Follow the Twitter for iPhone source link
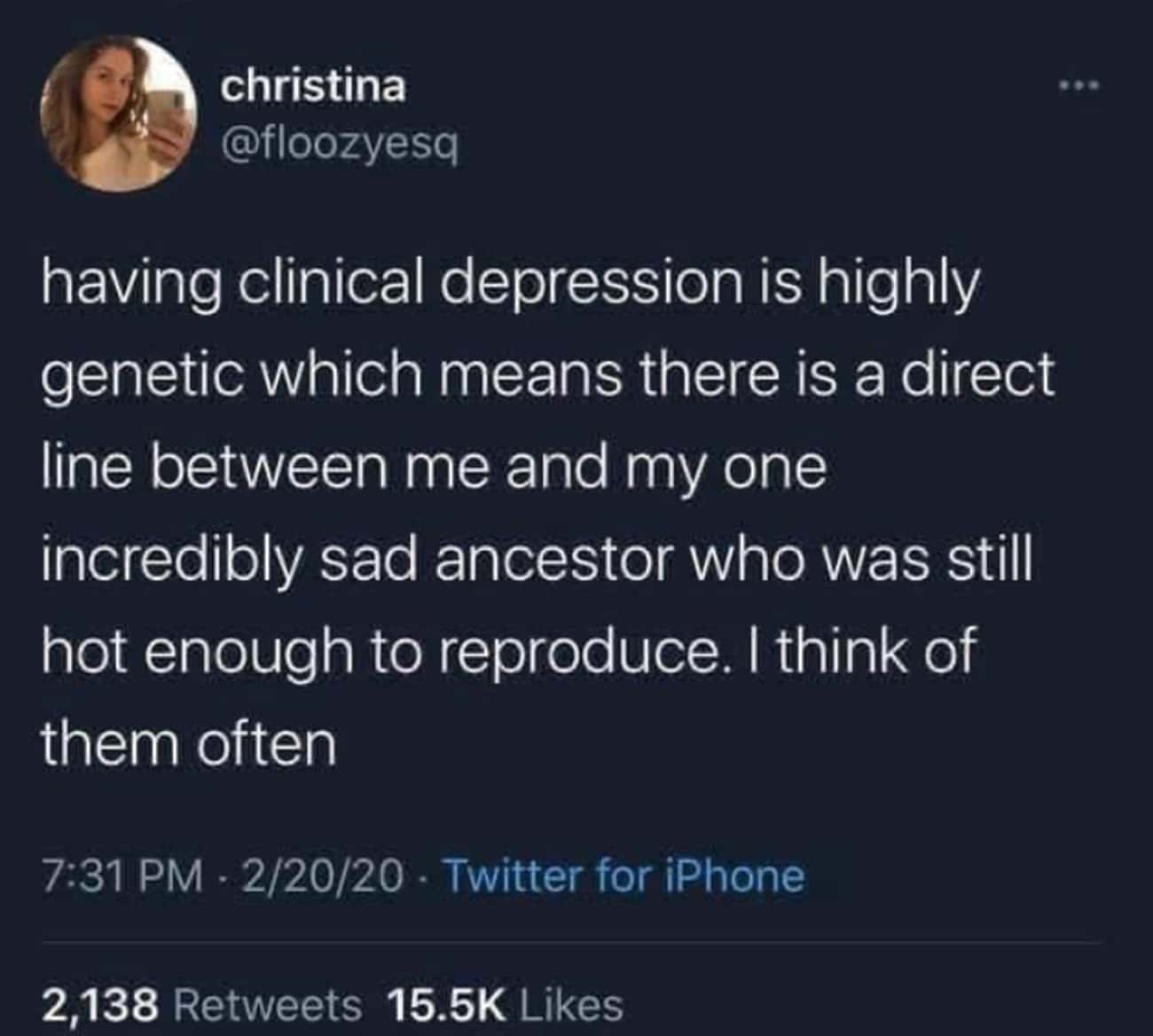This screenshot has width=1153, height=1036. tap(624, 876)
